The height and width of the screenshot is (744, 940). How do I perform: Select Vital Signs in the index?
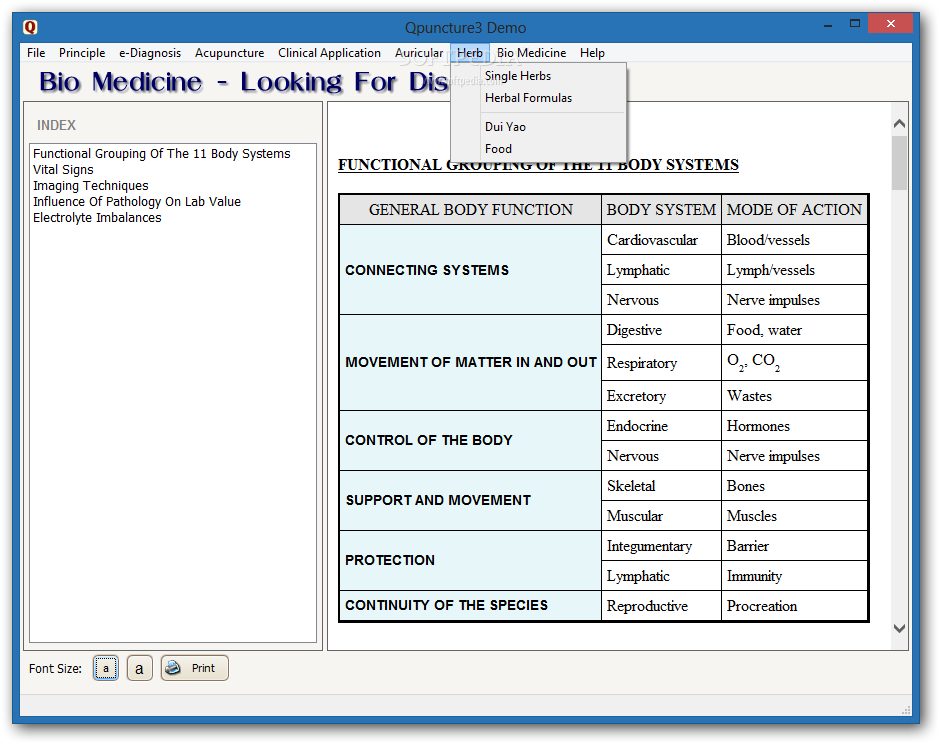[64, 170]
